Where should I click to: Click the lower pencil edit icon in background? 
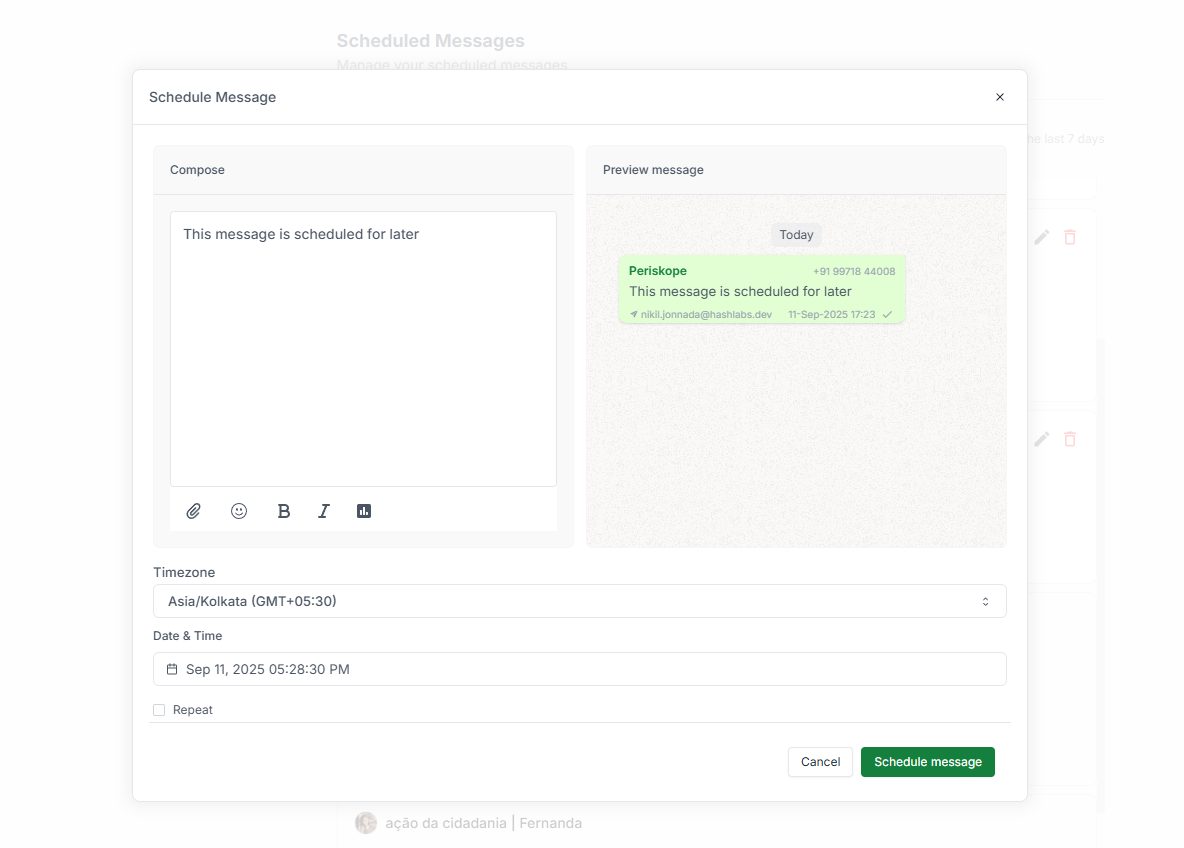click(1042, 439)
